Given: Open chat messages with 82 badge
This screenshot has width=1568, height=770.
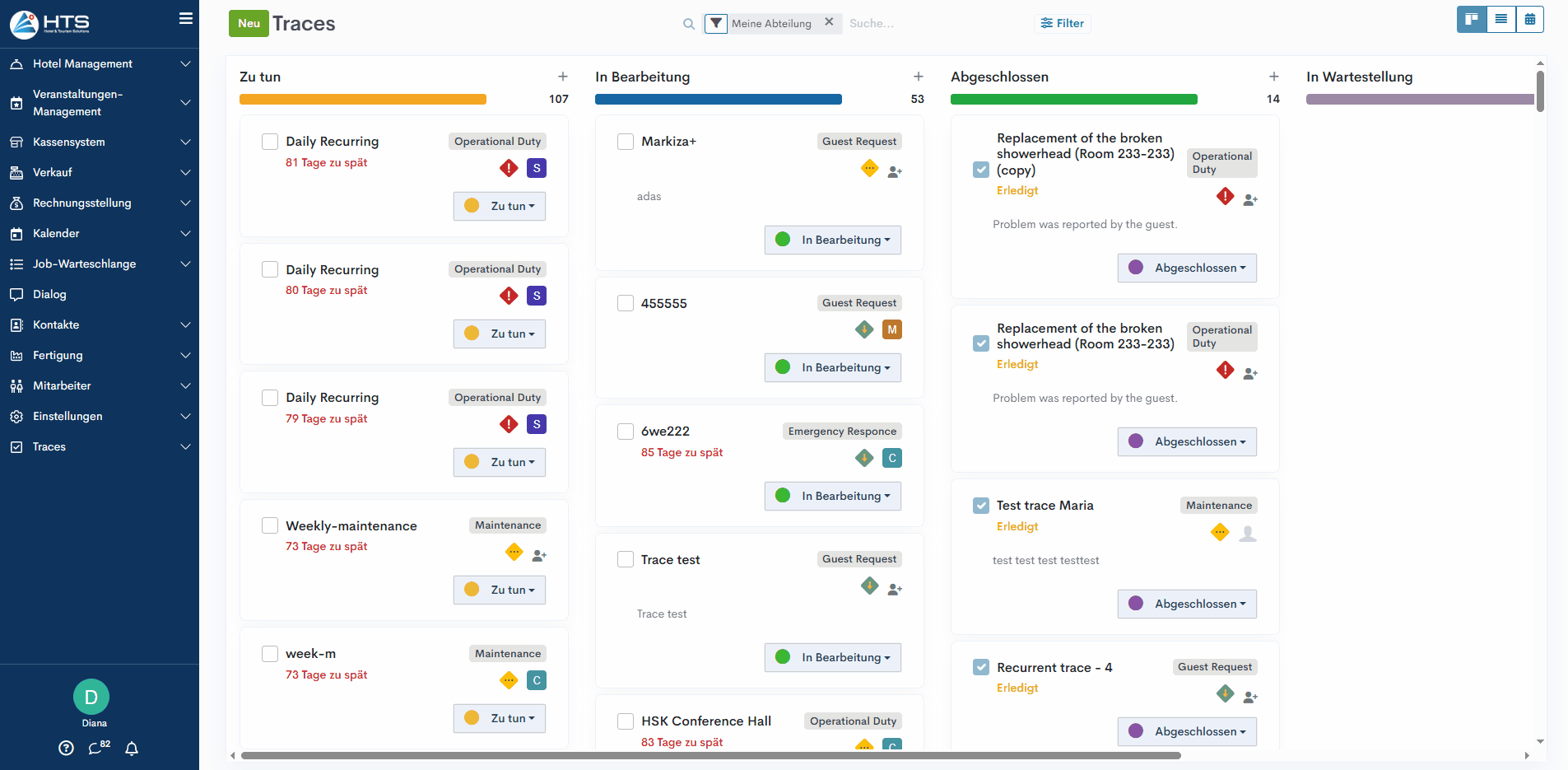Looking at the screenshot, I should (x=98, y=748).
